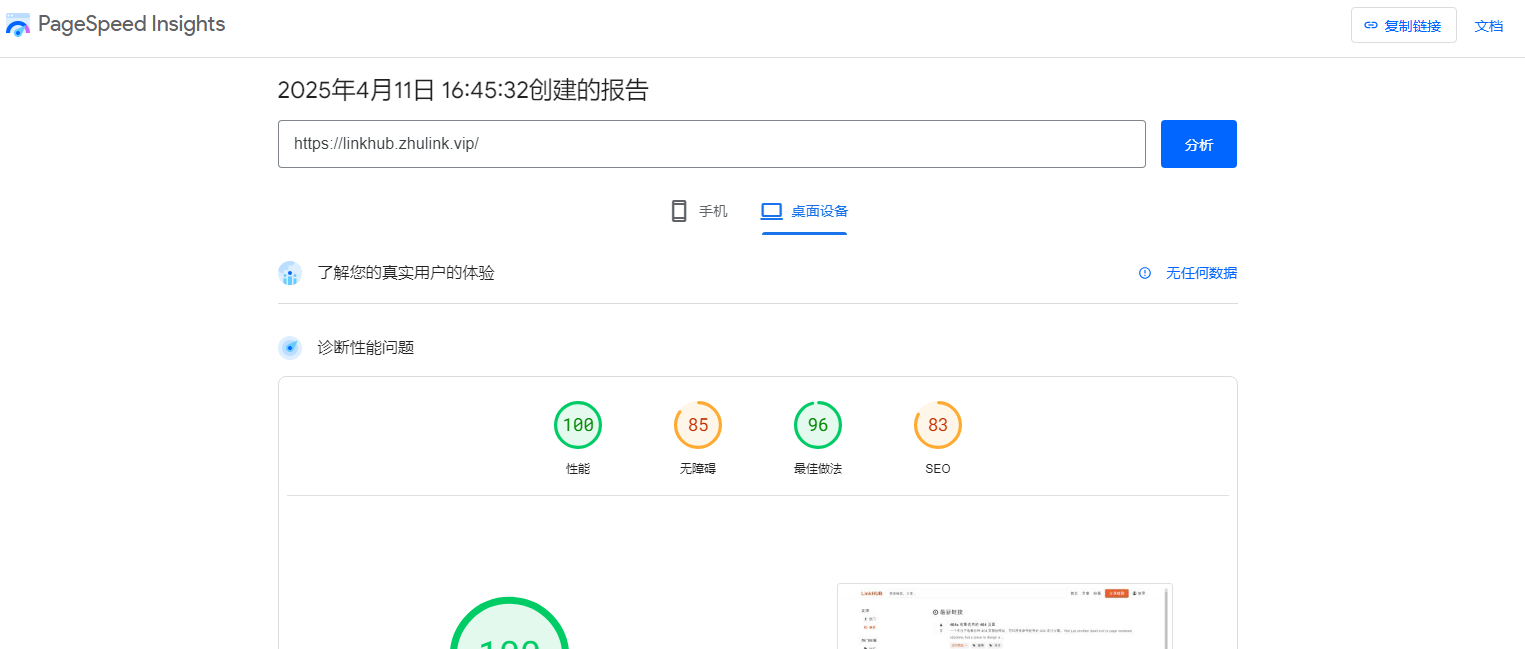1525x649 pixels.
Task: Focus the URL input field
Action: coord(711,144)
